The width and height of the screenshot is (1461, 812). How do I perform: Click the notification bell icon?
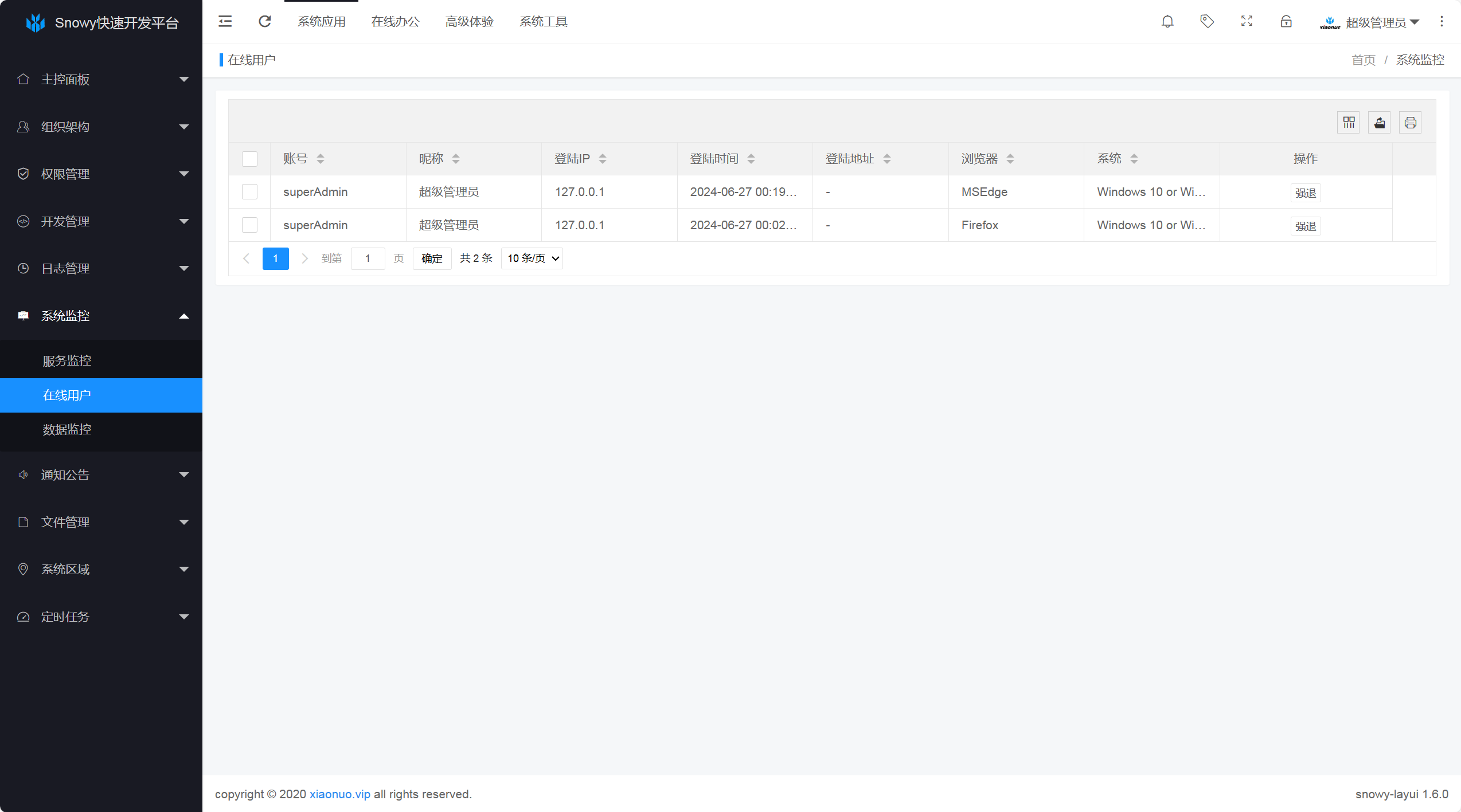pos(1167,22)
